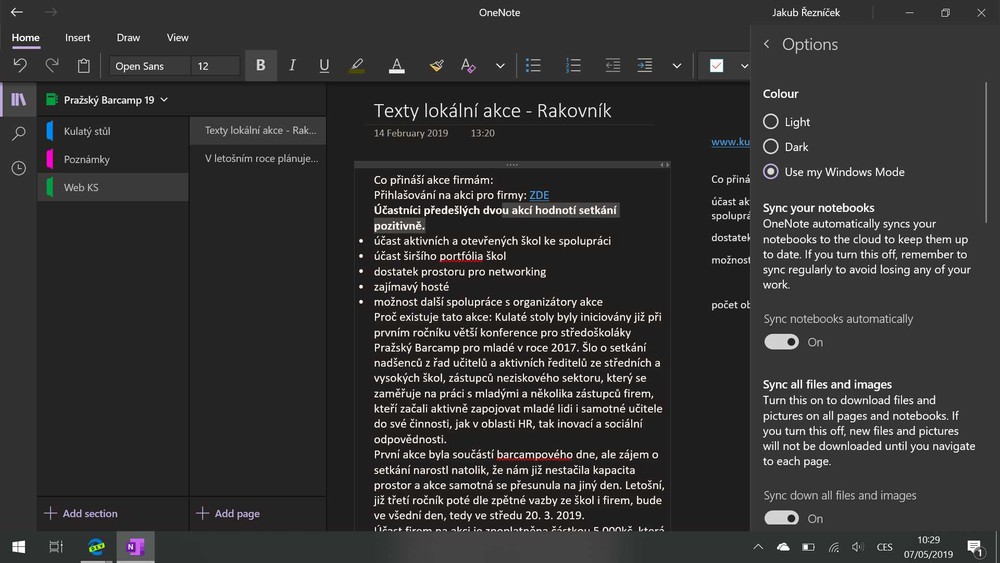Click the text highlighter icon
The image size is (1000, 563).
click(x=357, y=66)
